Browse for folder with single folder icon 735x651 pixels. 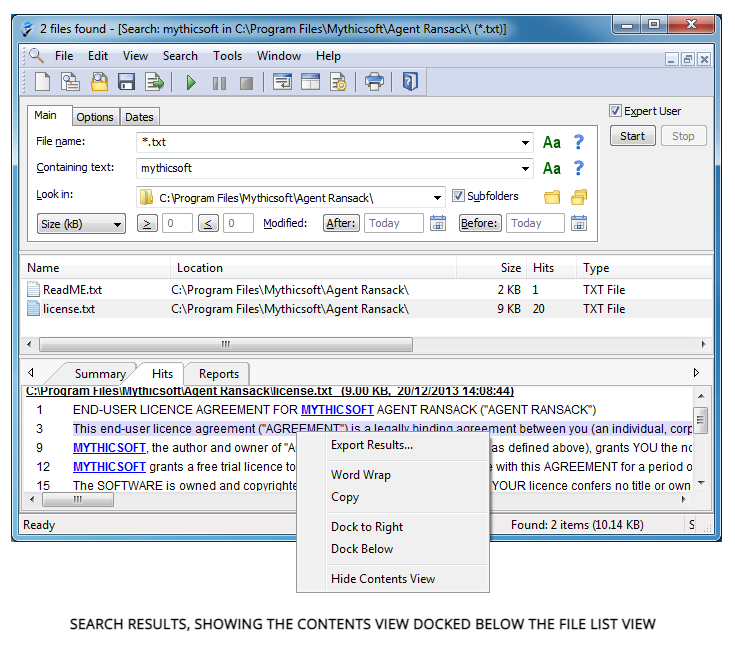tap(552, 197)
